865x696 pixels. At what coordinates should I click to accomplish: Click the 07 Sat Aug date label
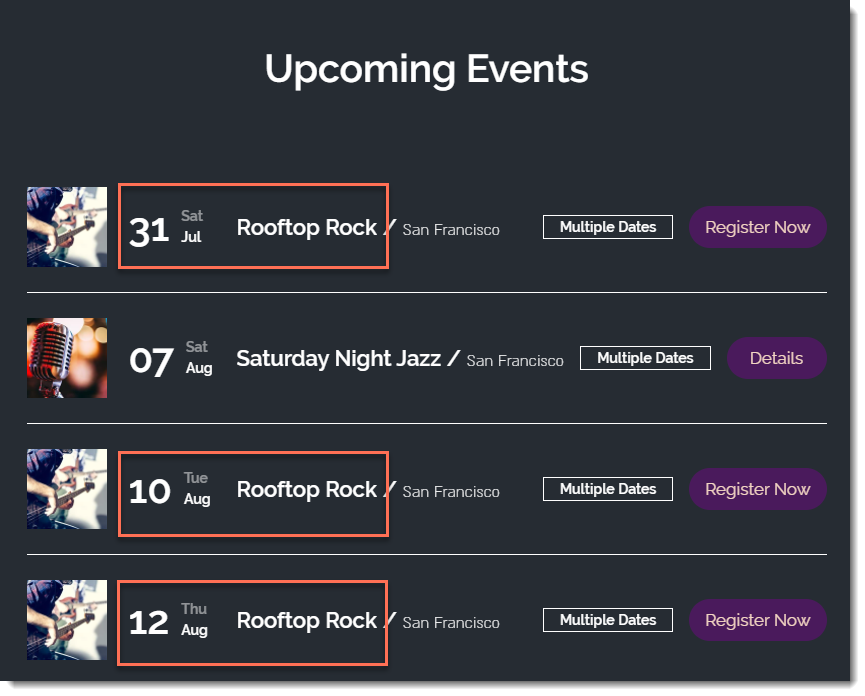tap(170, 358)
